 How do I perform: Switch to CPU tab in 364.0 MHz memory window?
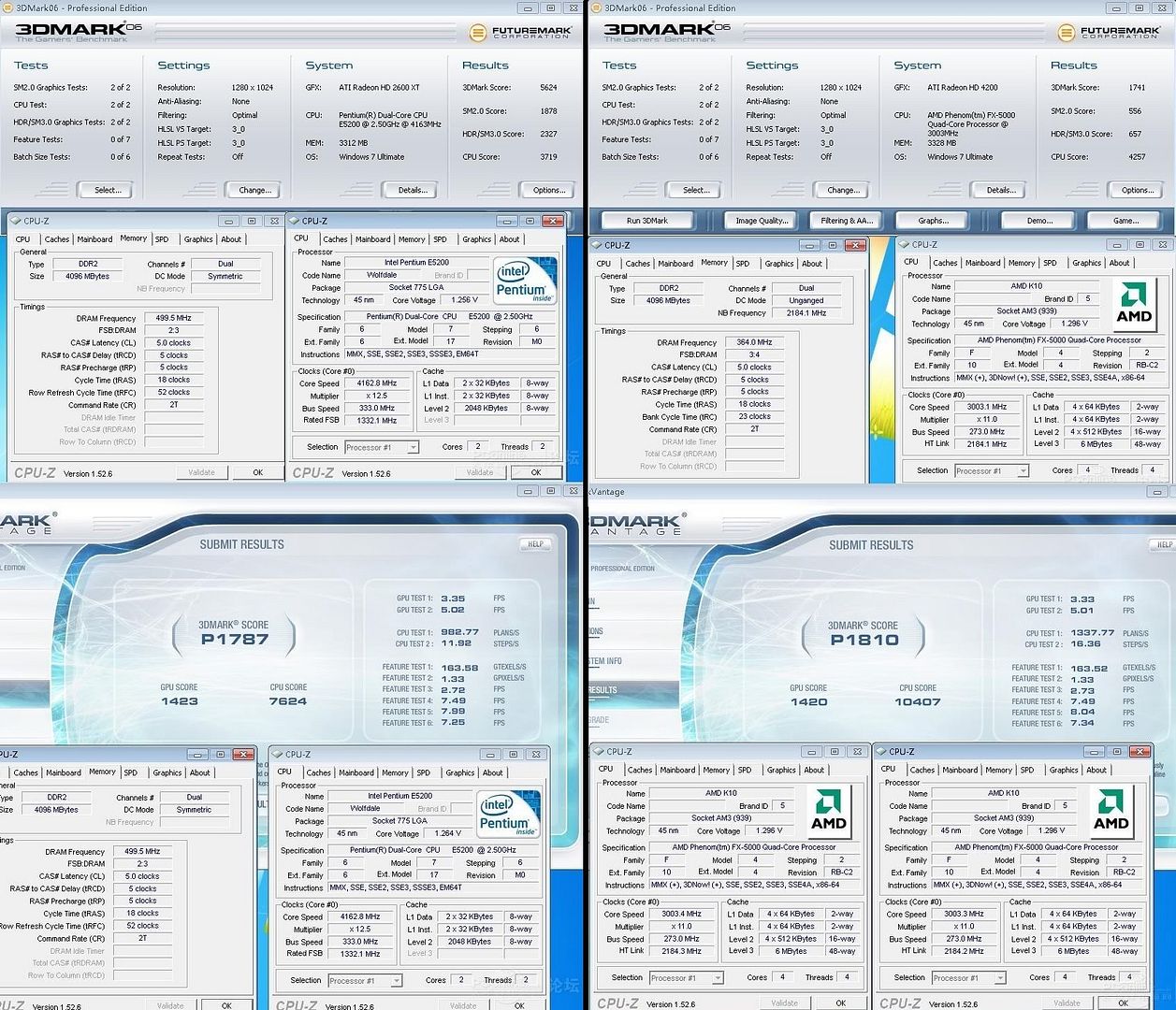click(603, 264)
